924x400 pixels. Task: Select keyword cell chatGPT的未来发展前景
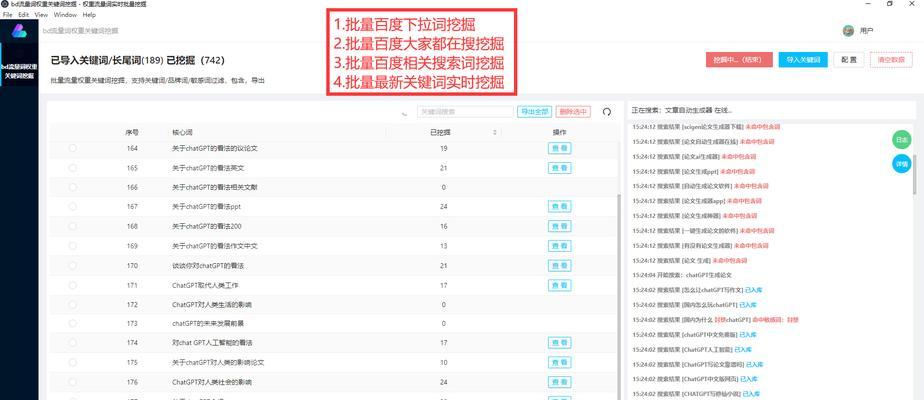point(207,323)
